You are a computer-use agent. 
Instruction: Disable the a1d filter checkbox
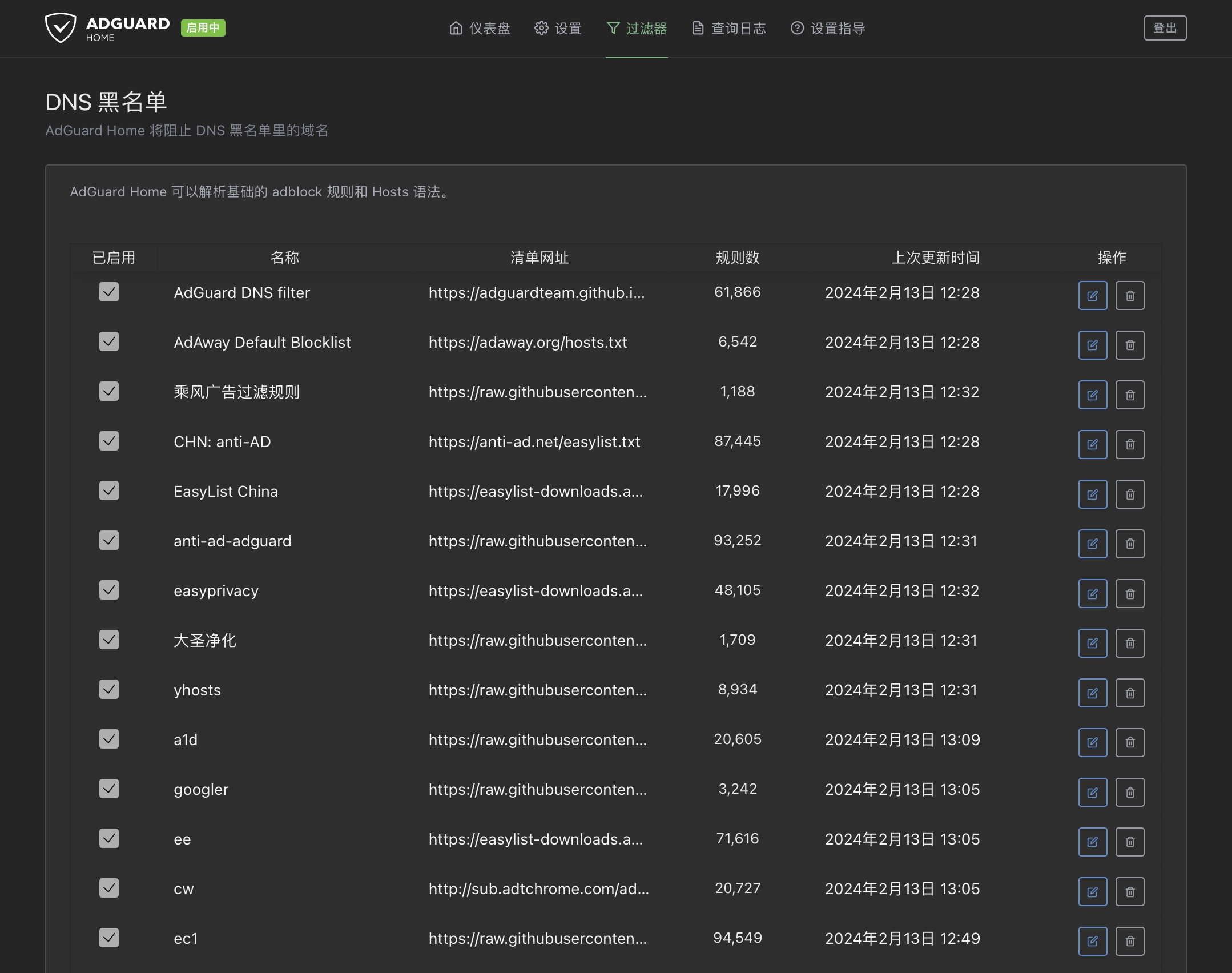point(109,739)
